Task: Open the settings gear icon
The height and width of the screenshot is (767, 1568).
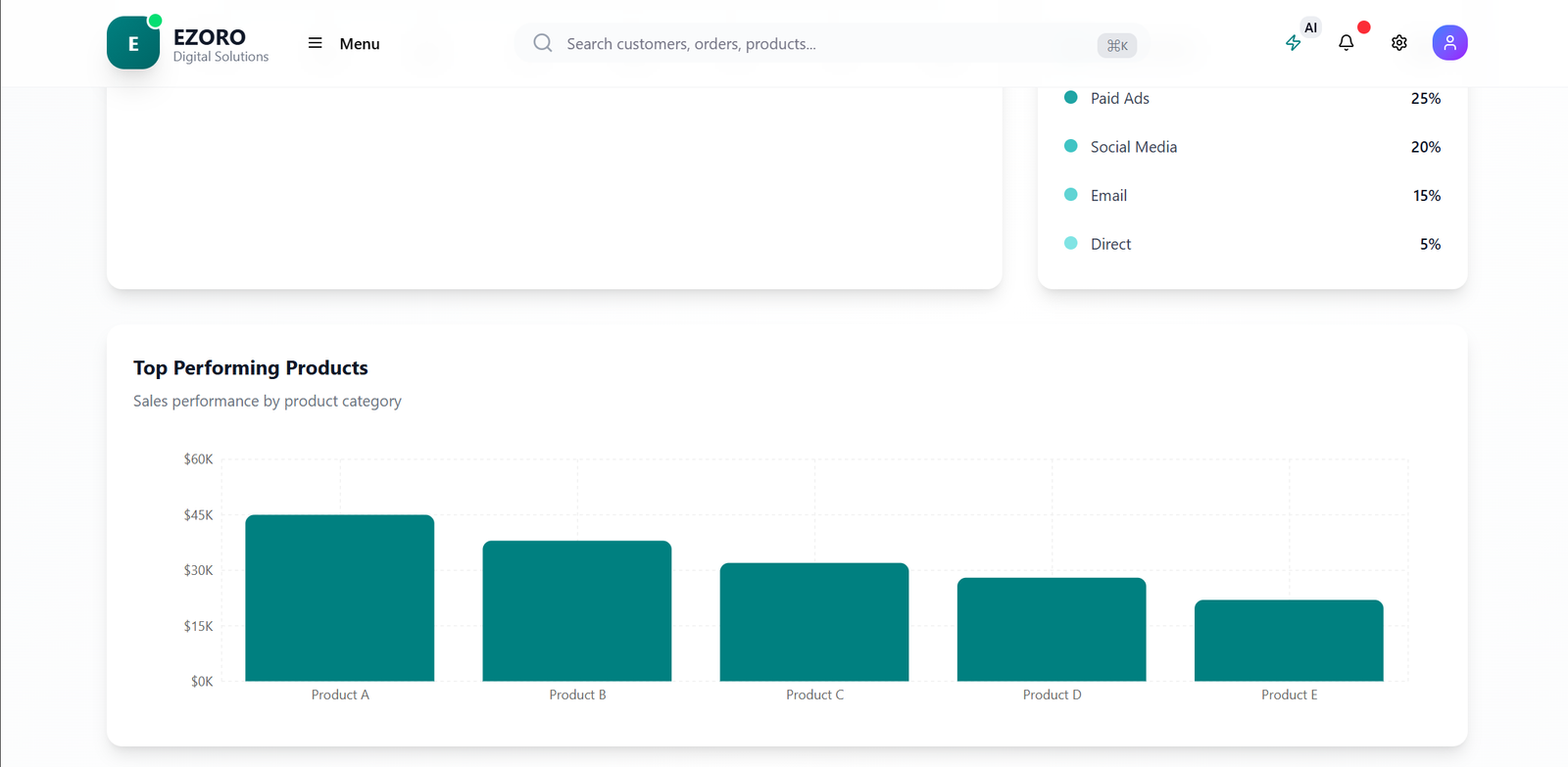Action: pos(1398,43)
